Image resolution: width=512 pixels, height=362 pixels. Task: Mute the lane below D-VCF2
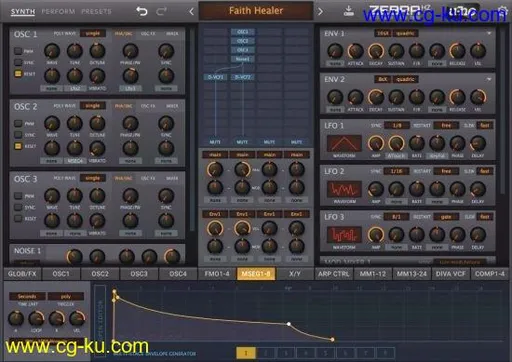(242, 142)
